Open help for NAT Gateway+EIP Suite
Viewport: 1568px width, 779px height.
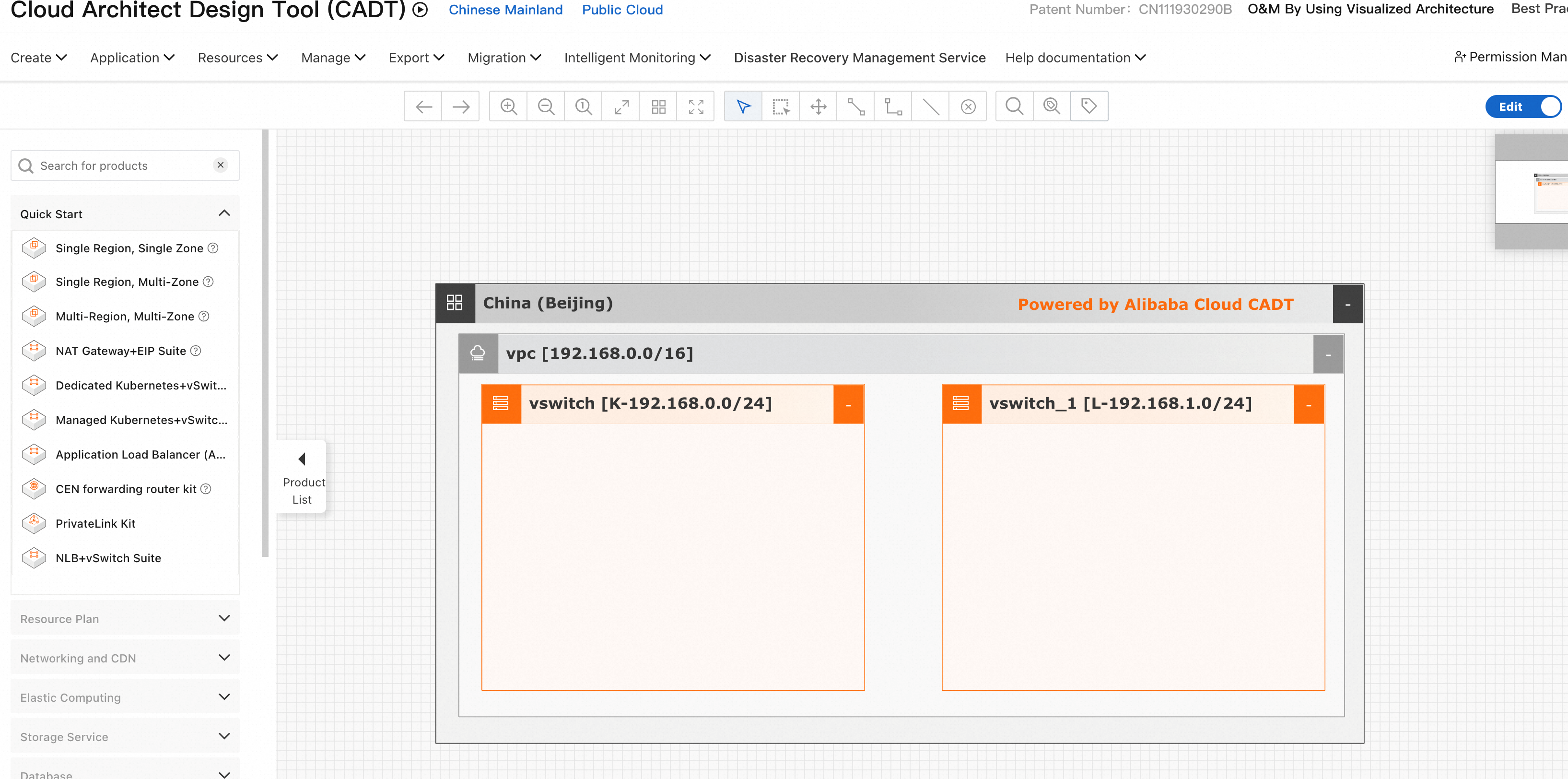pyautogui.click(x=195, y=351)
